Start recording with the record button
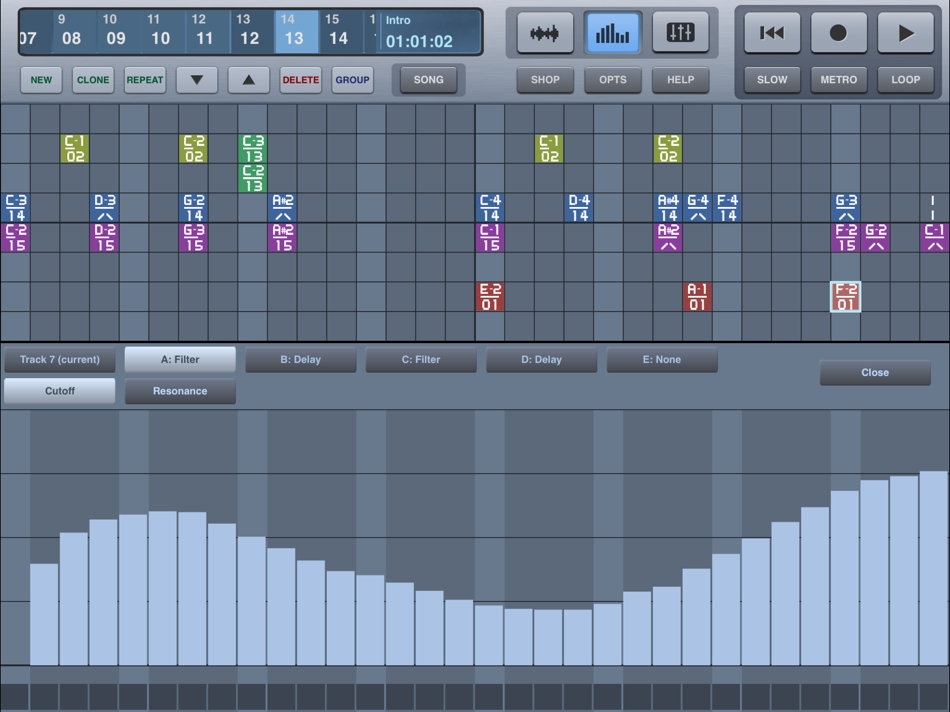Image resolution: width=950 pixels, height=712 pixels. click(839, 33)
